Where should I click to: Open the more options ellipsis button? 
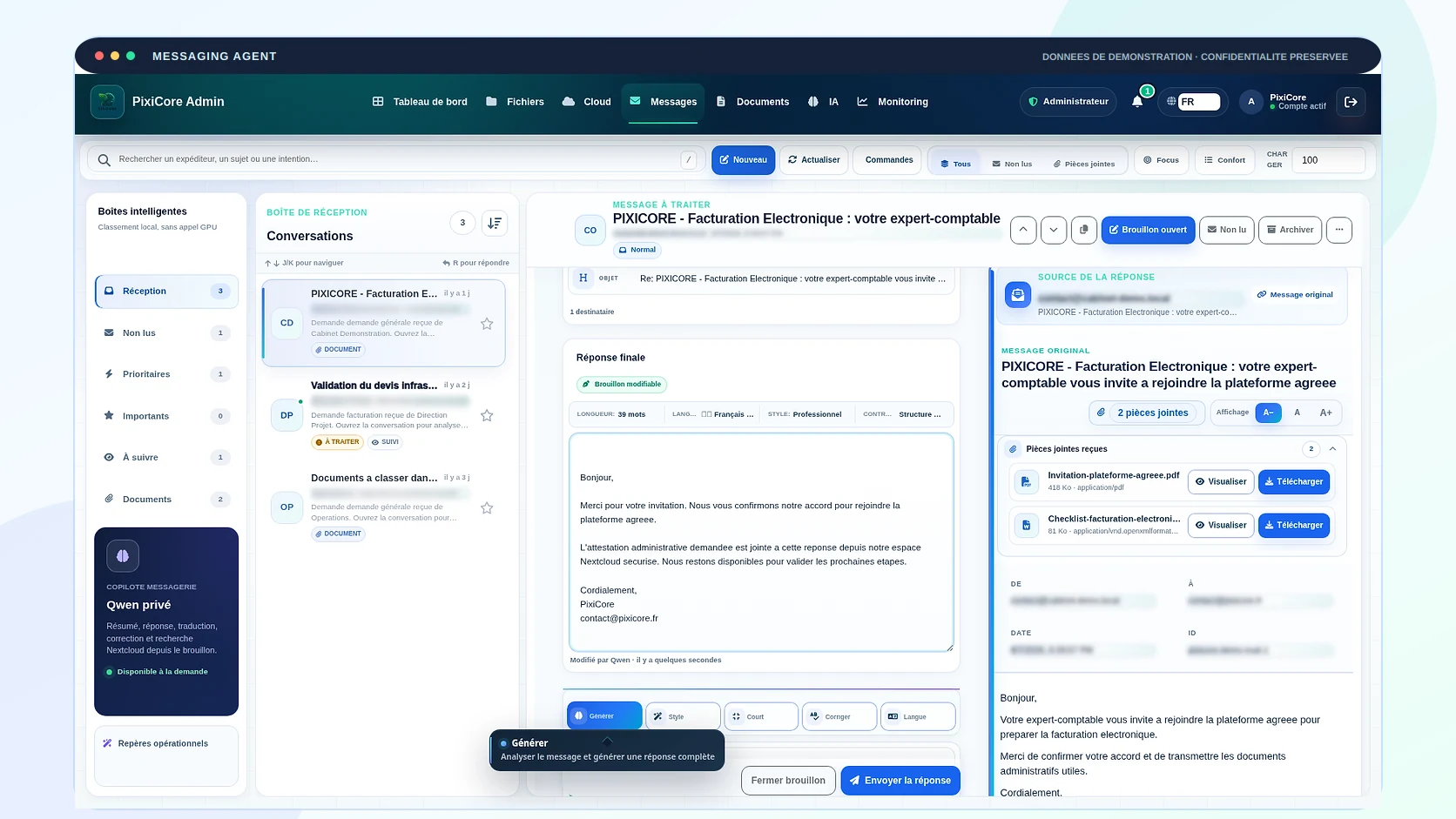click(1339, 230)
